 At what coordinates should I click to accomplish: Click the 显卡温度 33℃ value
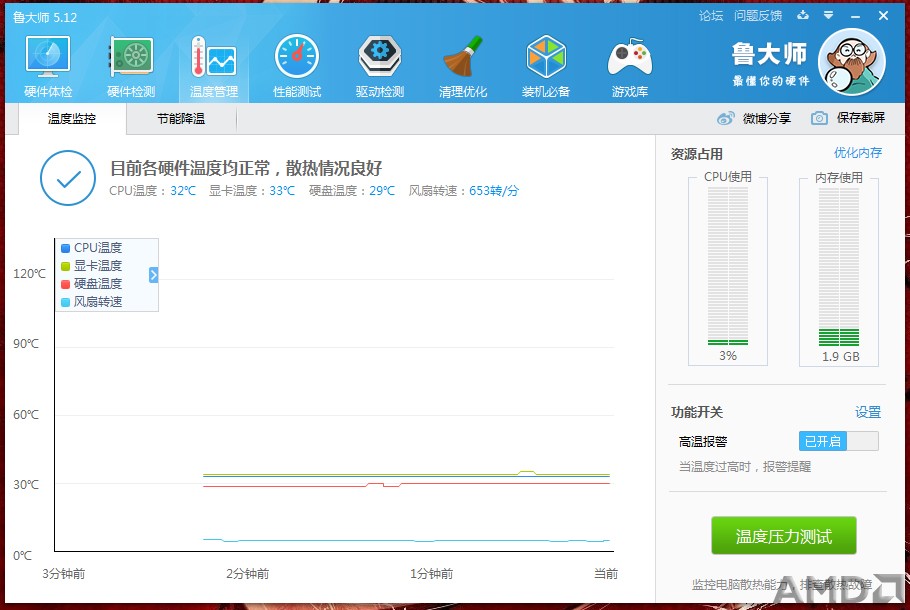pos(282,191)
